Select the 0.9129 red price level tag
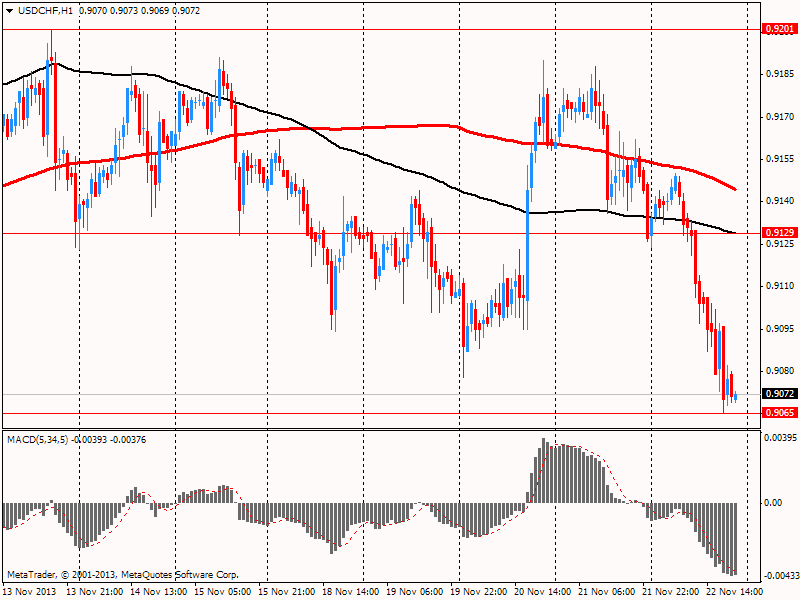Viewport: 800px width, 600px height. click(780, 233)
